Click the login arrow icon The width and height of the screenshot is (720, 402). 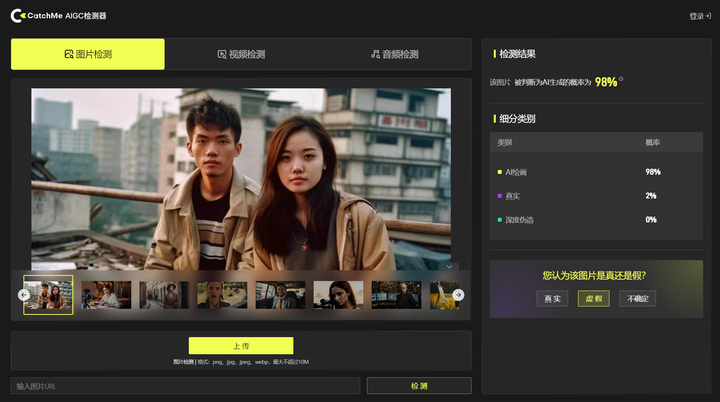point(708,16)
